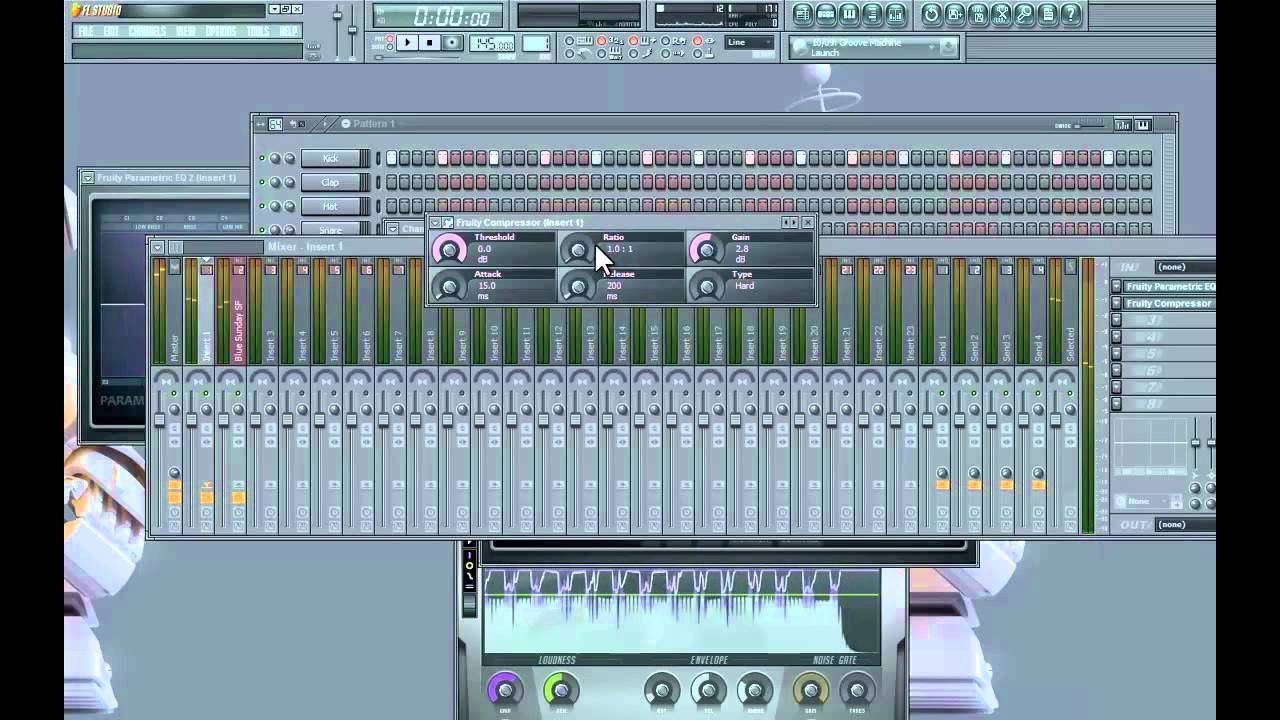Image resolution: width=1280 pixels, height=720 pixels.
Task: Click the Attack knob in Fruity Compressor
Action: click(449, 288)
